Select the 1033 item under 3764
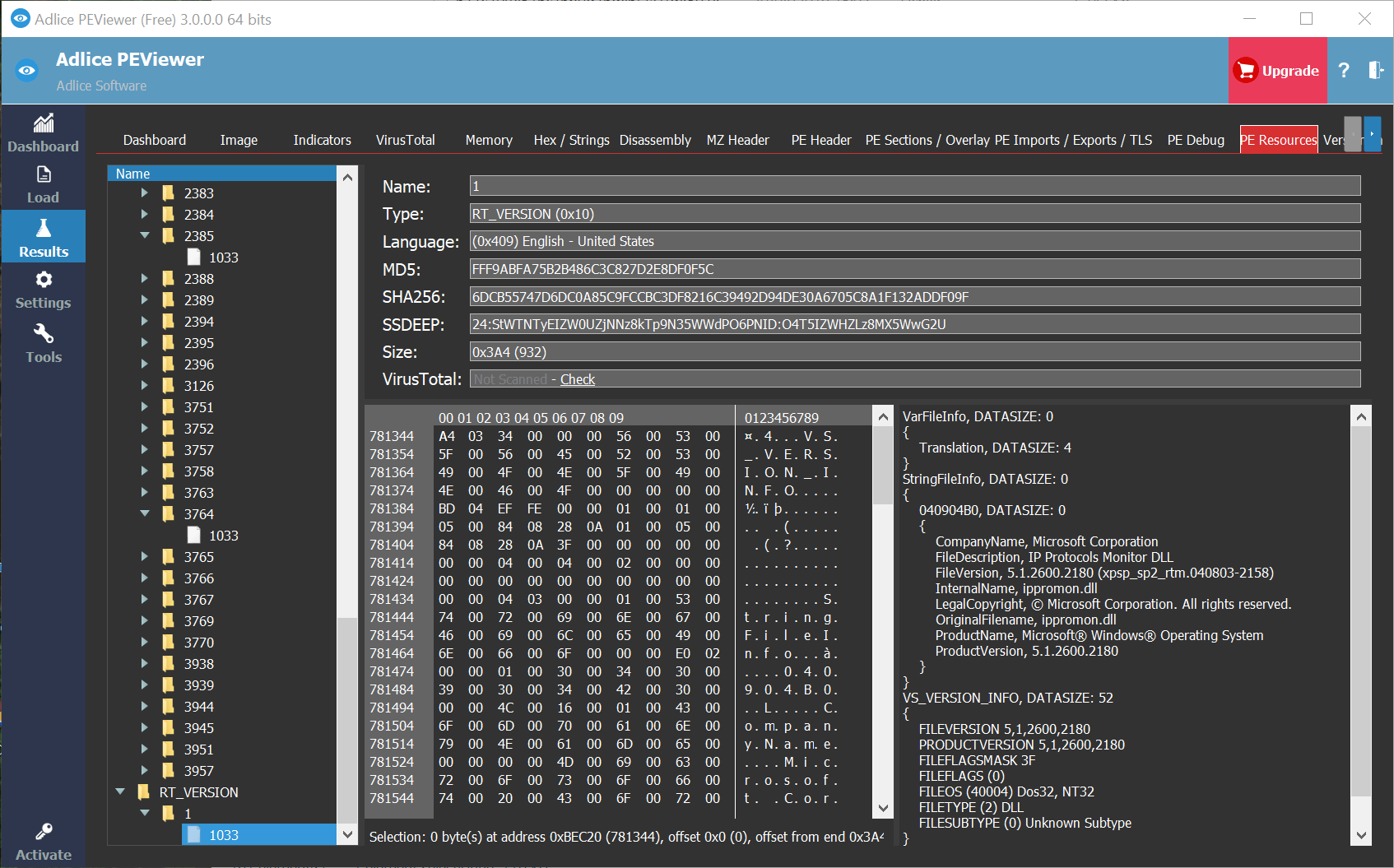 pyautogui.click(x=223, y=536)
